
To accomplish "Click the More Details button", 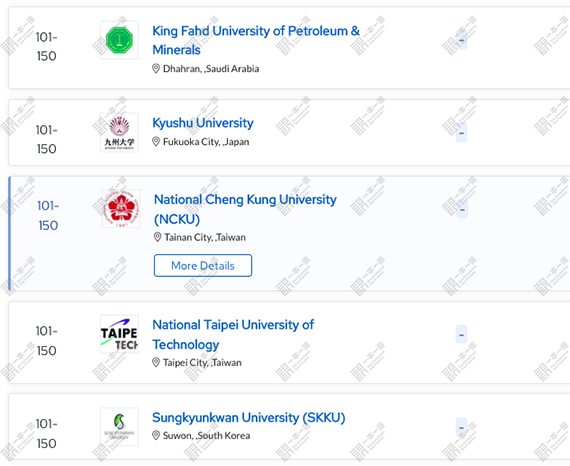I will [x=203, y=265].
